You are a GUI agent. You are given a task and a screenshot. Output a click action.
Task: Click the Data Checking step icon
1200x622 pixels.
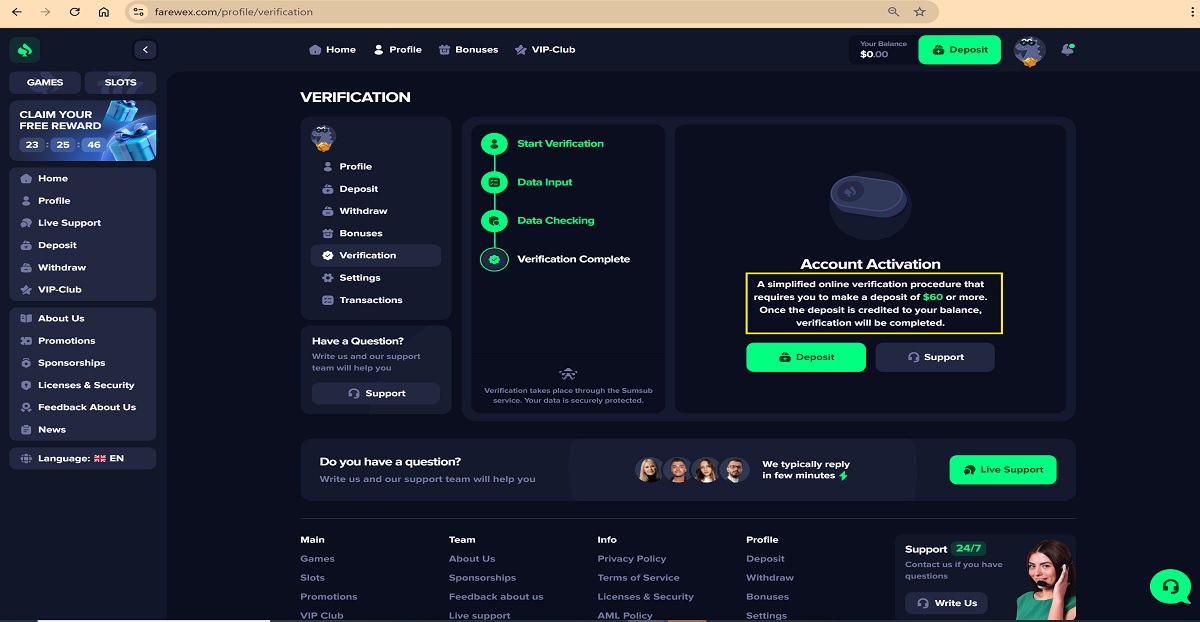pyautogui.click(x=494, y=221)
